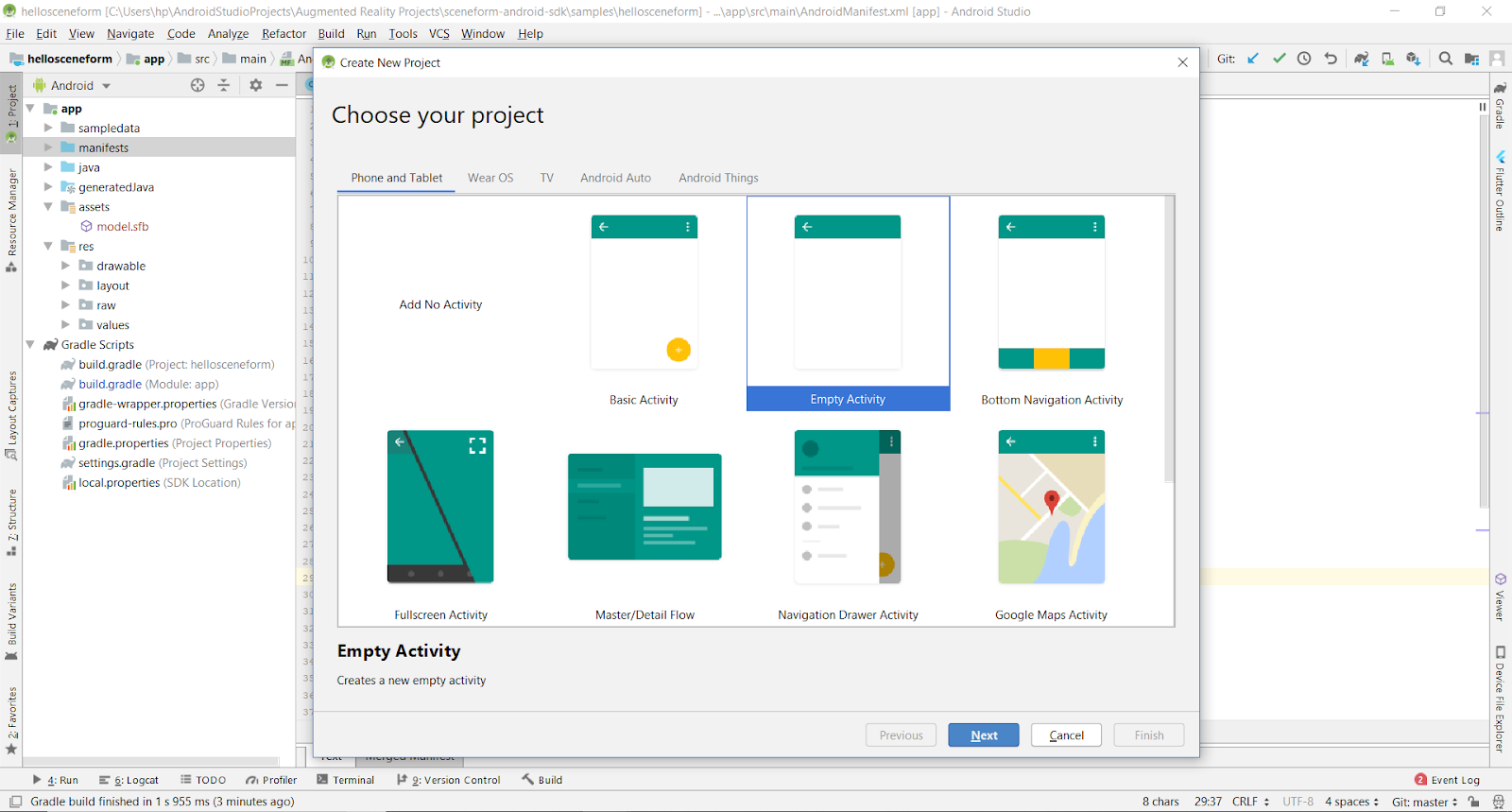Open Project panel settings gear icon
Screen dimensions: 1512x812
[x=256, y=85]
